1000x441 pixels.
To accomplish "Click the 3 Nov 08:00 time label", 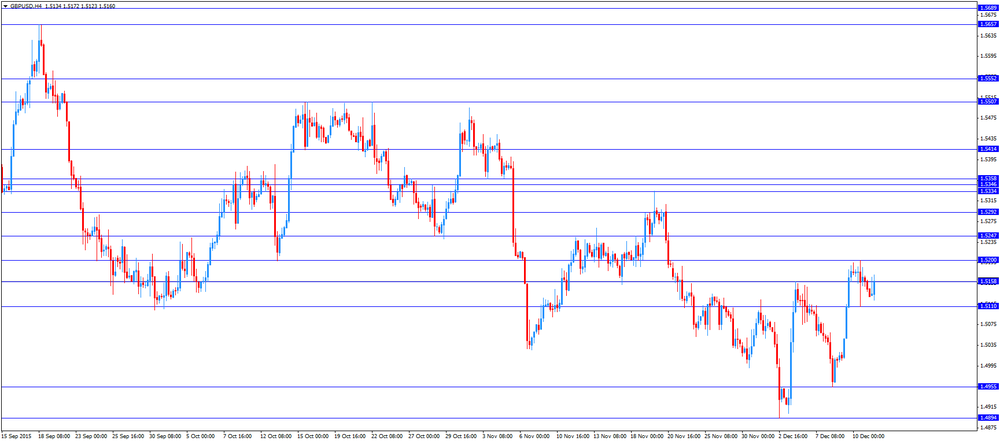I will 496,437.
